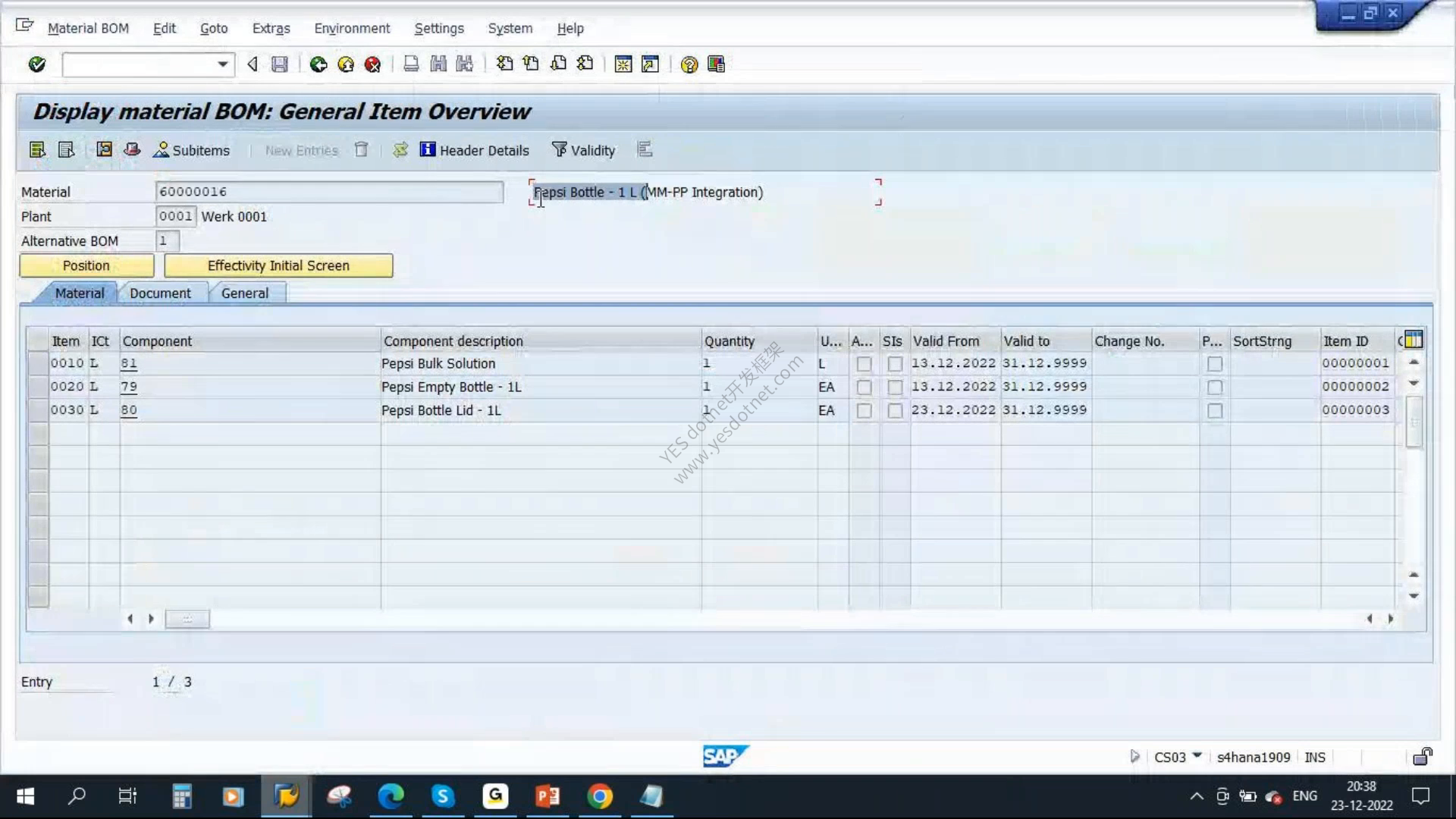
Task: Click the Material number field 60000016
Action: (x=329, y=192)
